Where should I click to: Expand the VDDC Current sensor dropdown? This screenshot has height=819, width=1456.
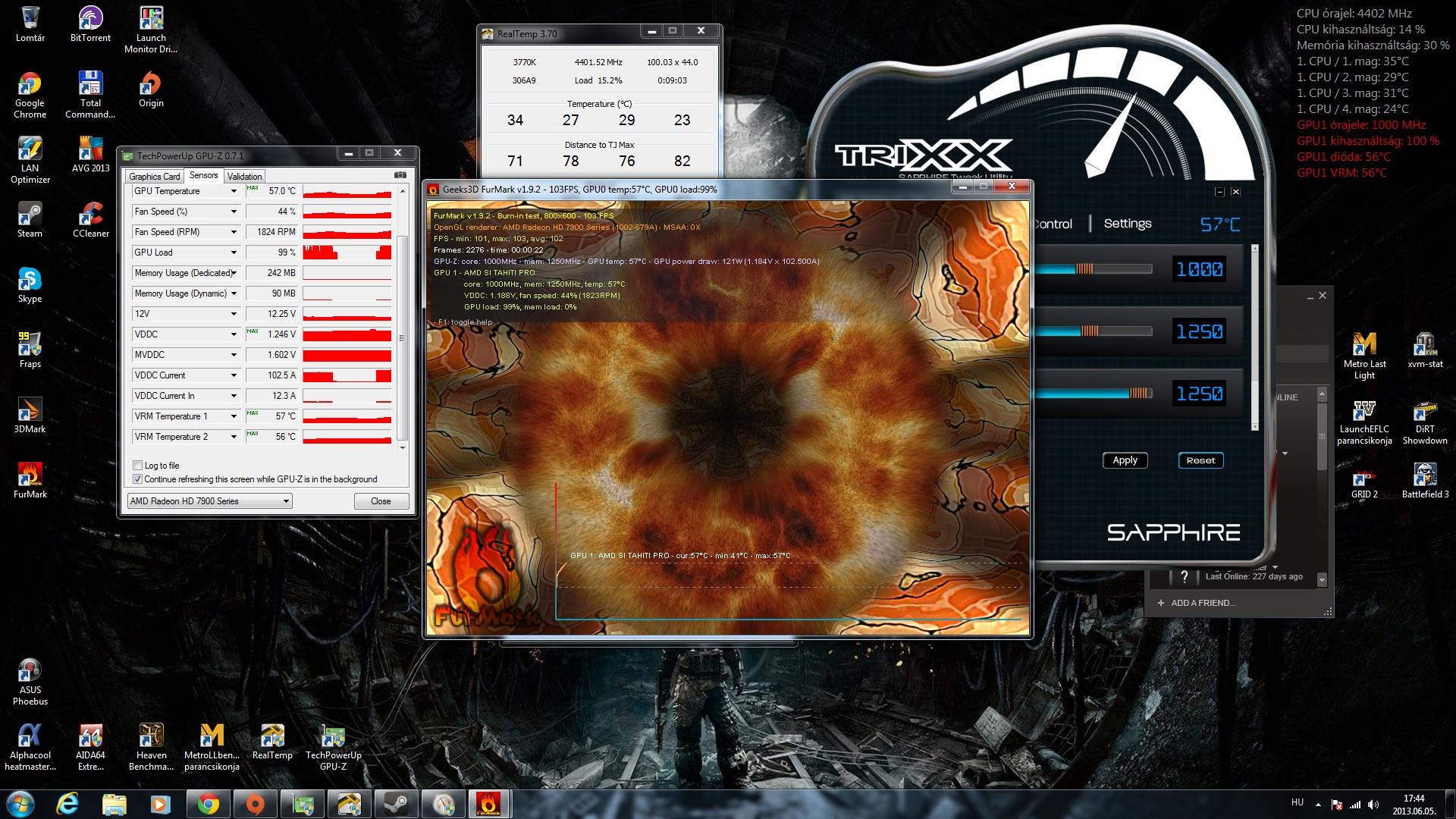coord(234,375)
